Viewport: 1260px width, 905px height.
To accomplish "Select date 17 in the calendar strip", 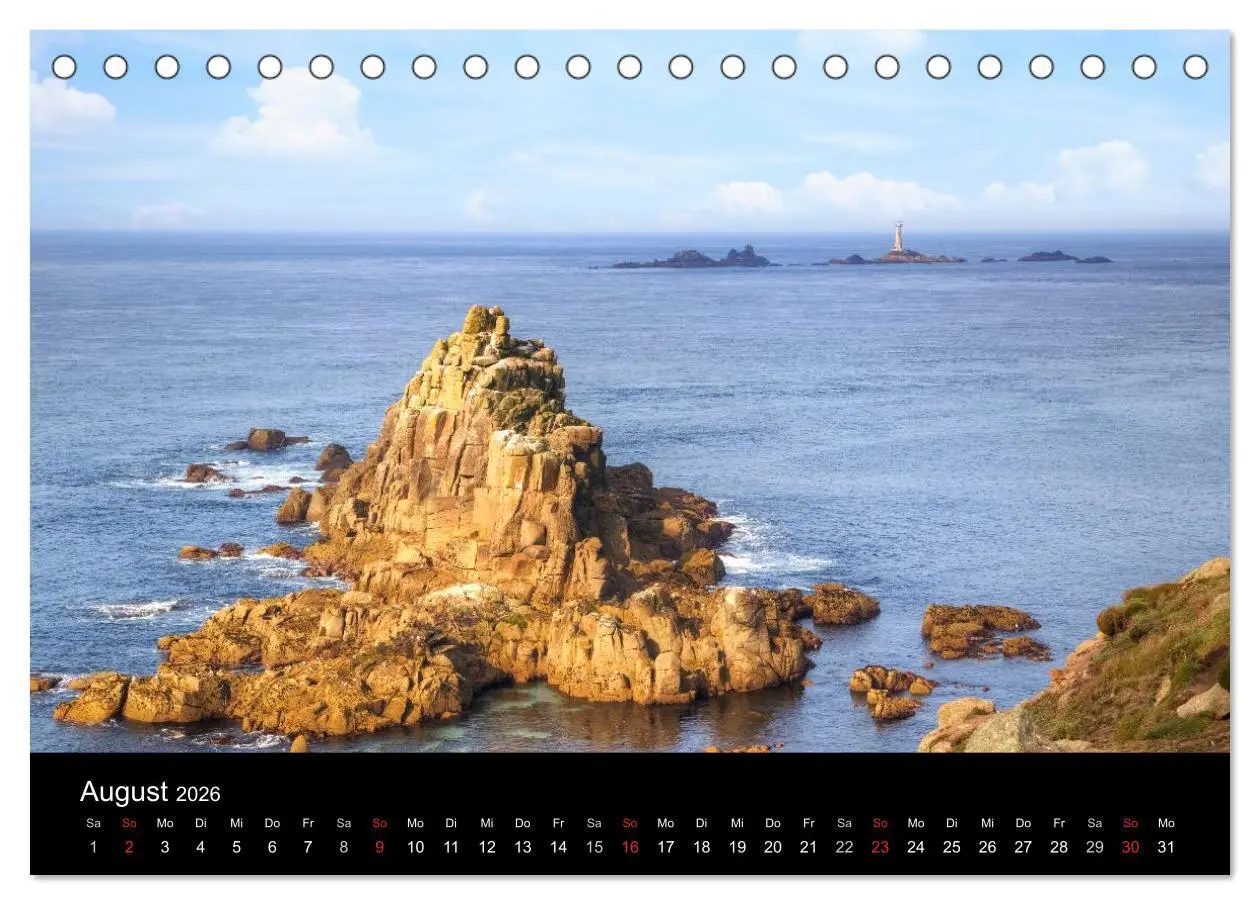I will point(666,847).
